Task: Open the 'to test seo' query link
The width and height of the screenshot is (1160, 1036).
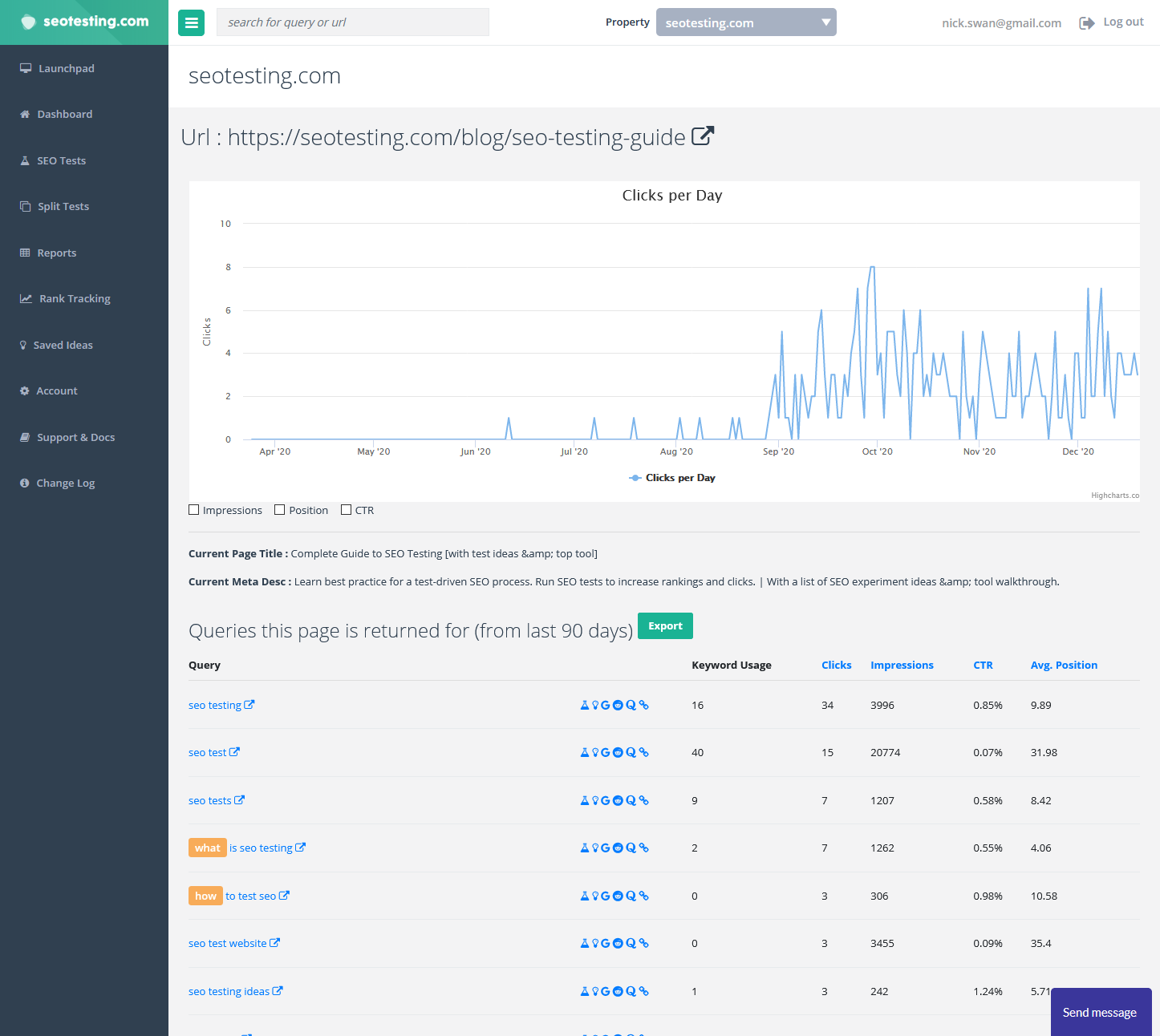Action: click(x=250, y=896)
